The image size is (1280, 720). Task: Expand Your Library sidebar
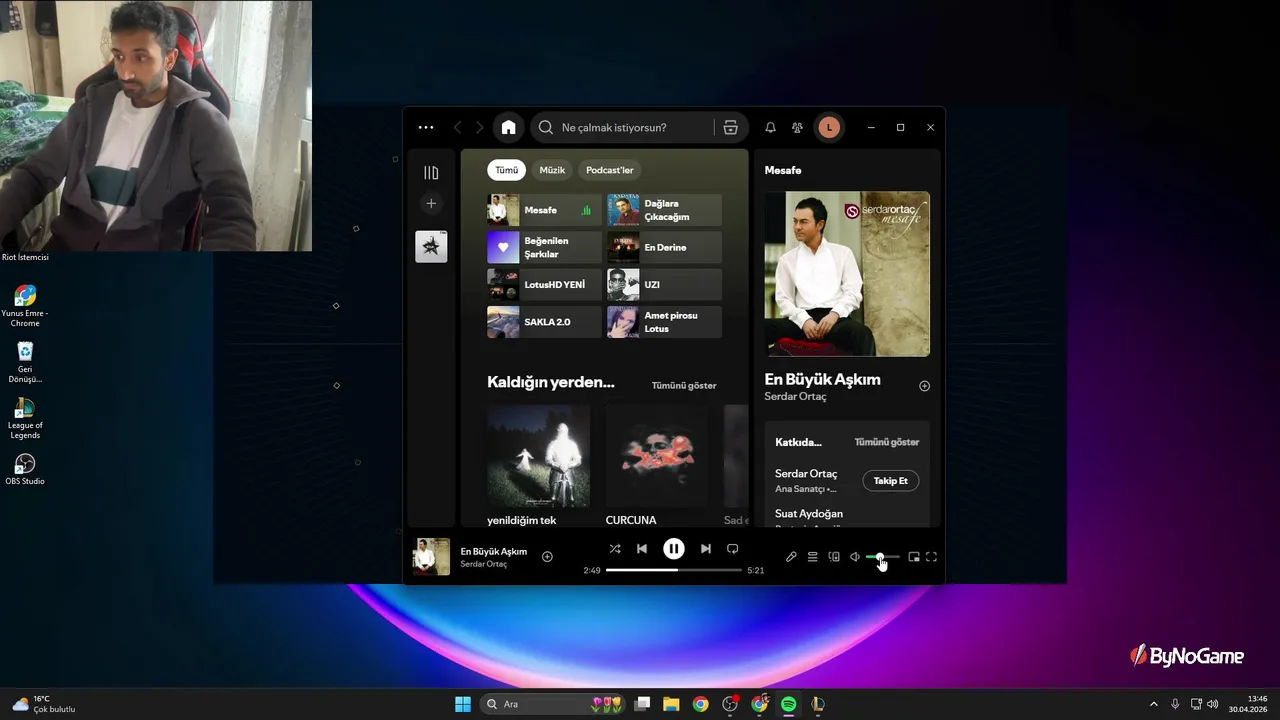pos(431,173)
